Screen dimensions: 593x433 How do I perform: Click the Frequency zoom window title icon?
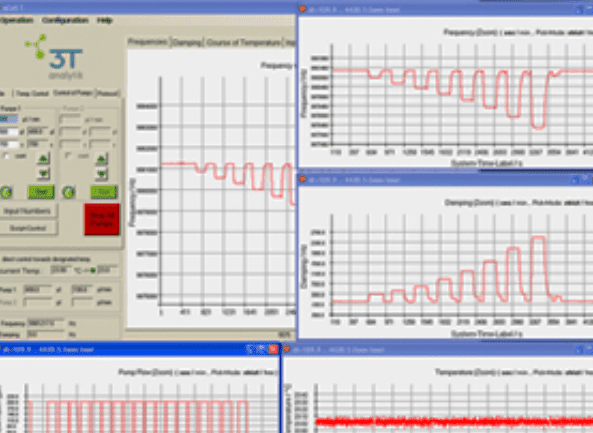tap(302, 9)
